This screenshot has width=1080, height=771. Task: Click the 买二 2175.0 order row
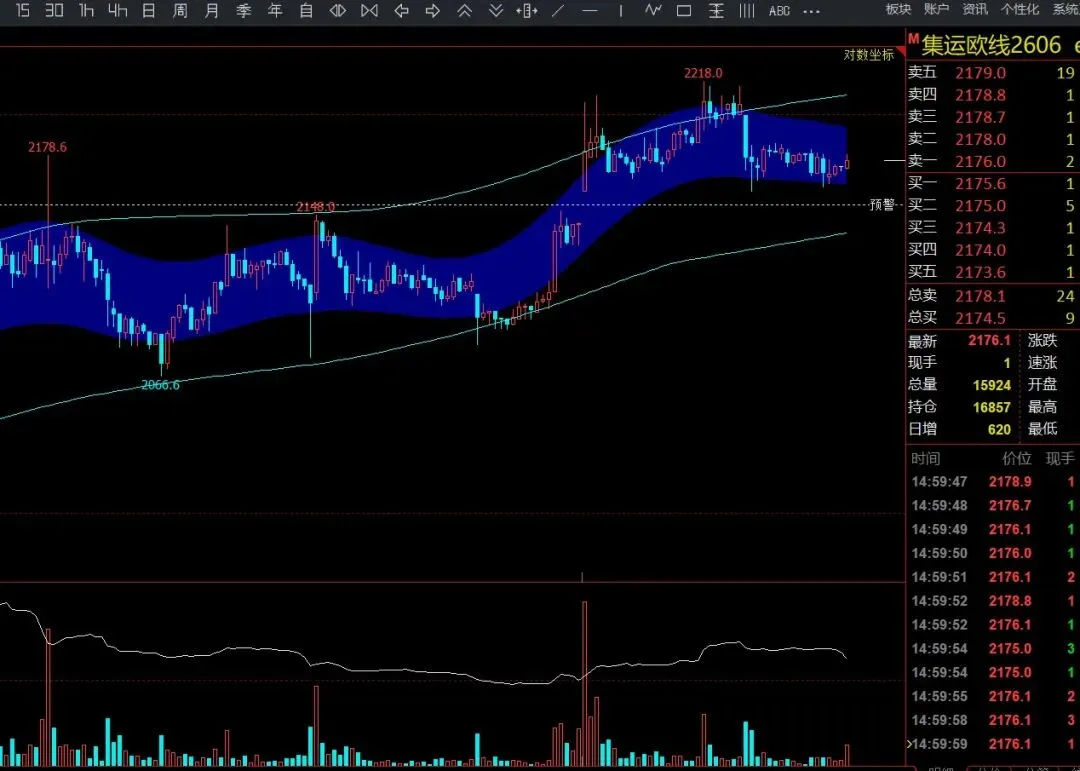coord(992,206)
